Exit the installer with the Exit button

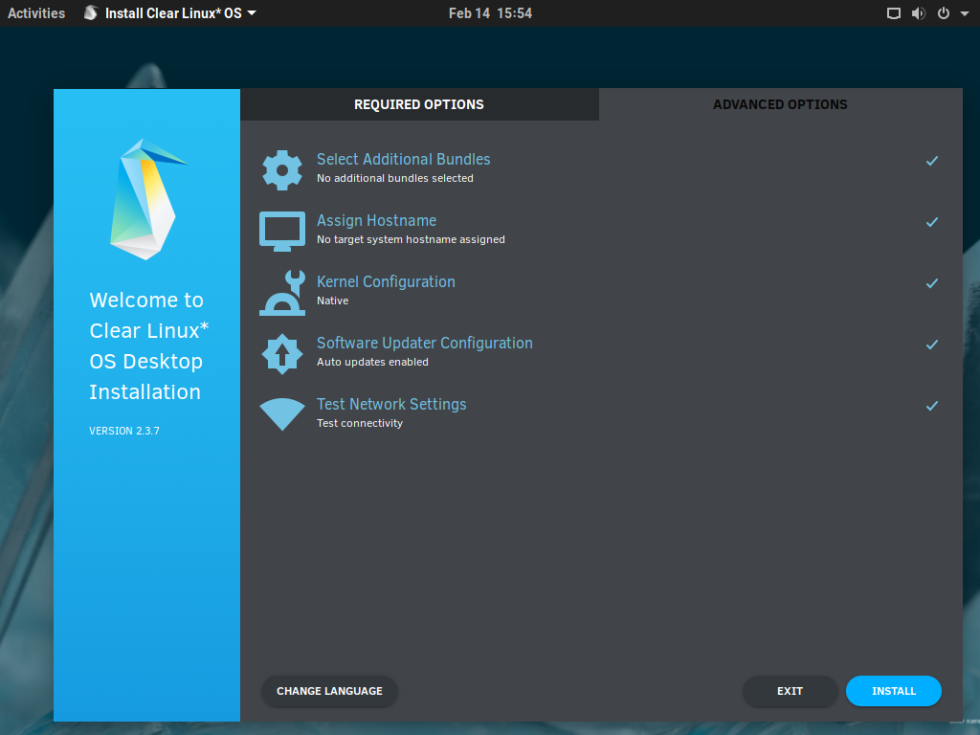tap(790, 691)
